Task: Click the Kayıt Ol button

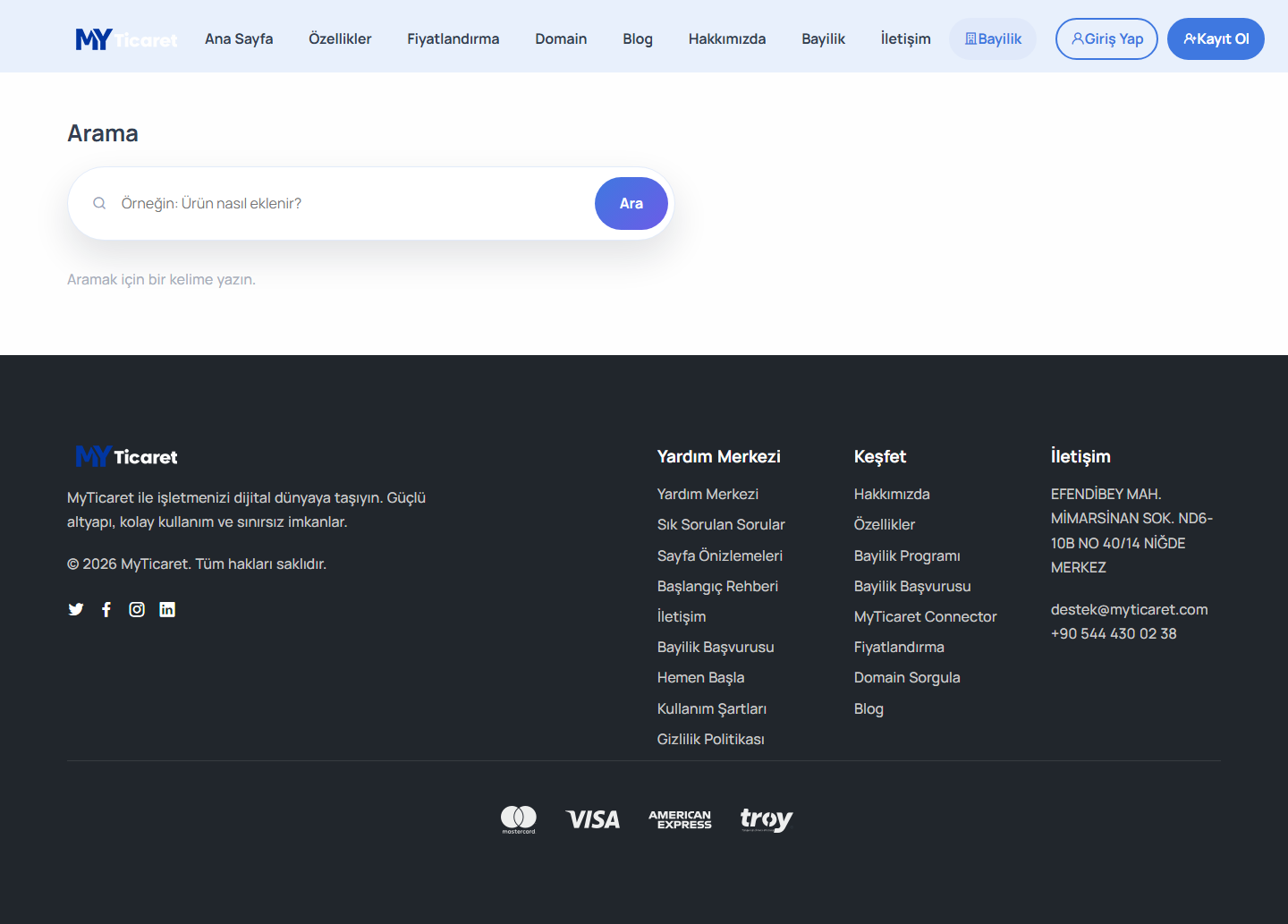Action: pos(1216,39)
